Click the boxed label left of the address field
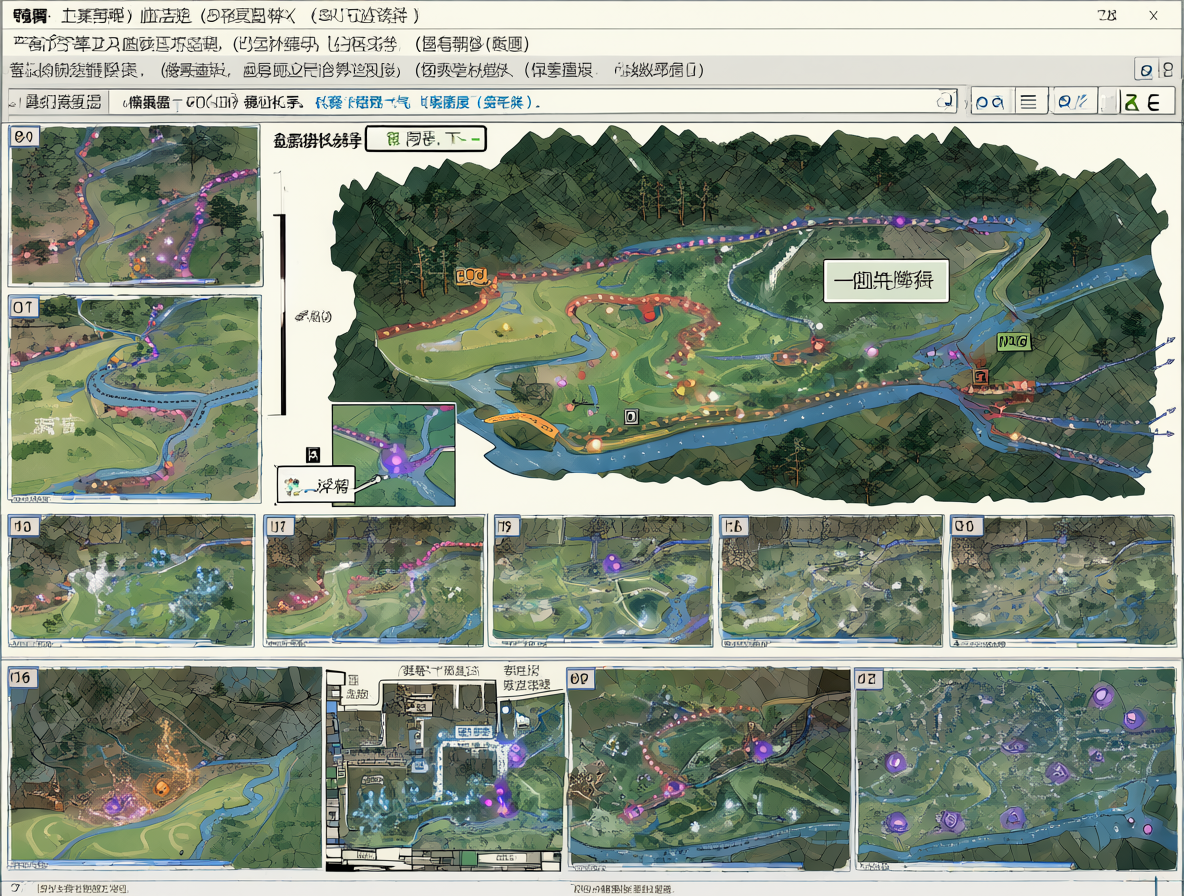 pos(59,101)
